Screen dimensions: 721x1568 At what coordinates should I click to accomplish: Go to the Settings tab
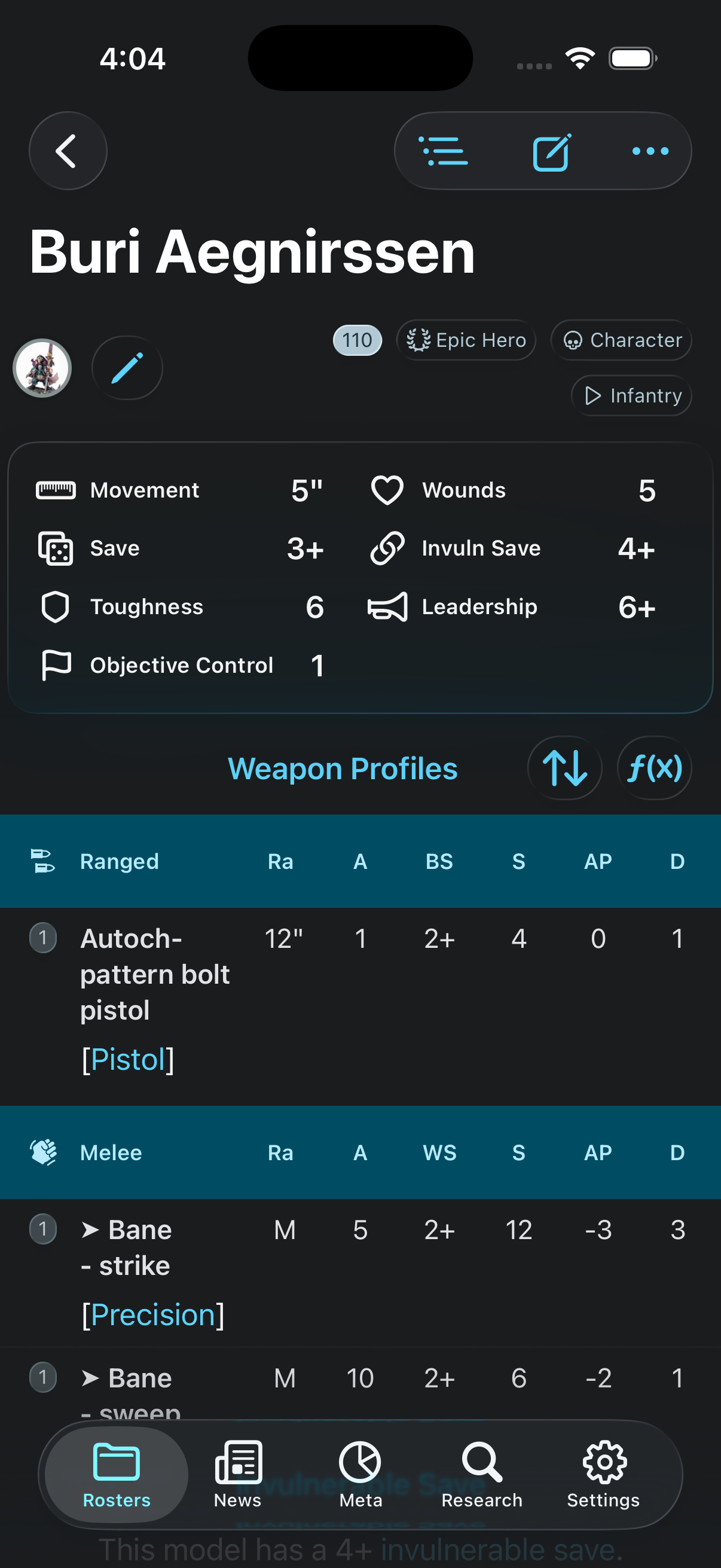tap(604, 1473)
